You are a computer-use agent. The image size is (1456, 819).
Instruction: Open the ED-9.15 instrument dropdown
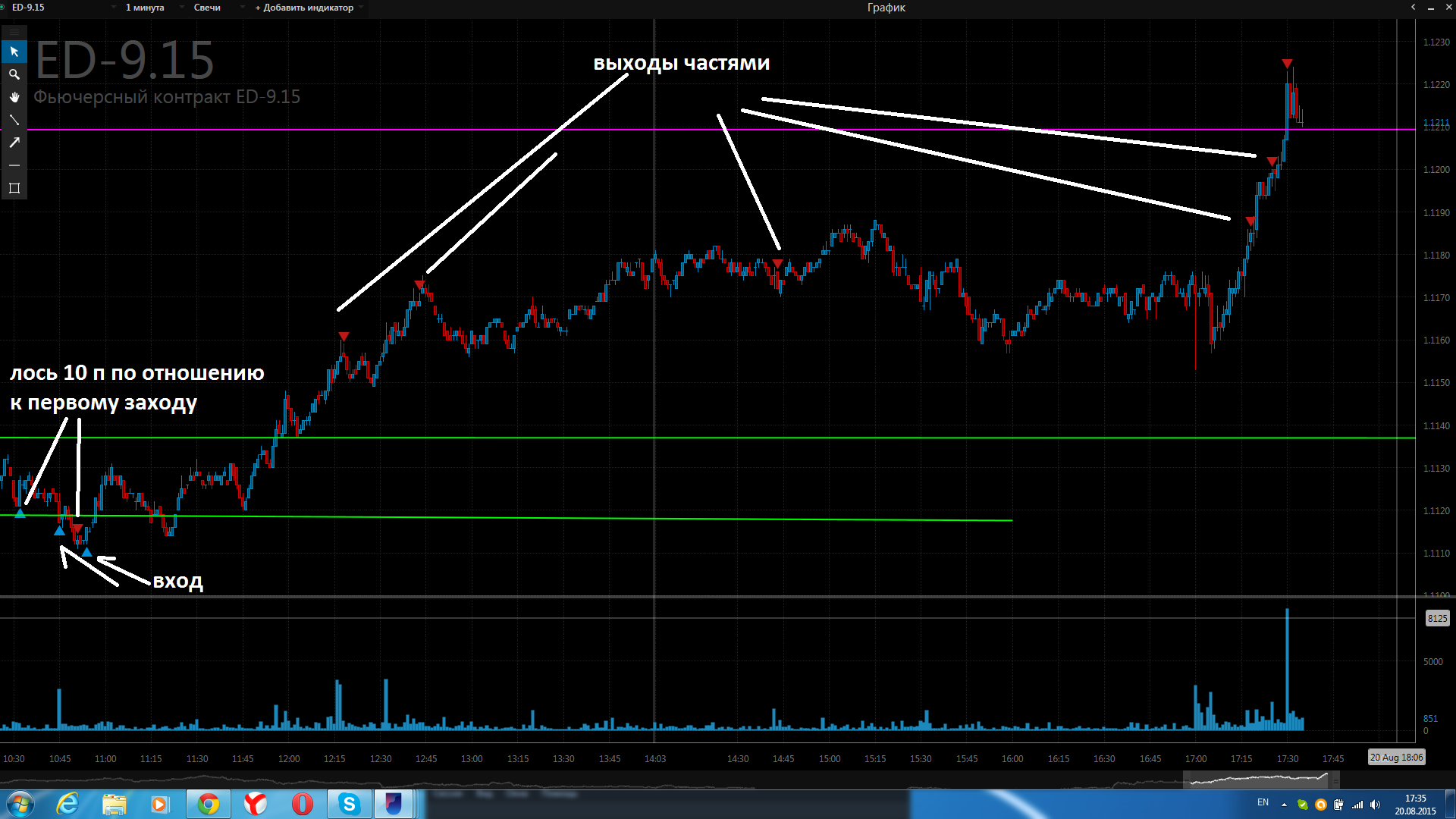pos(64,8)
